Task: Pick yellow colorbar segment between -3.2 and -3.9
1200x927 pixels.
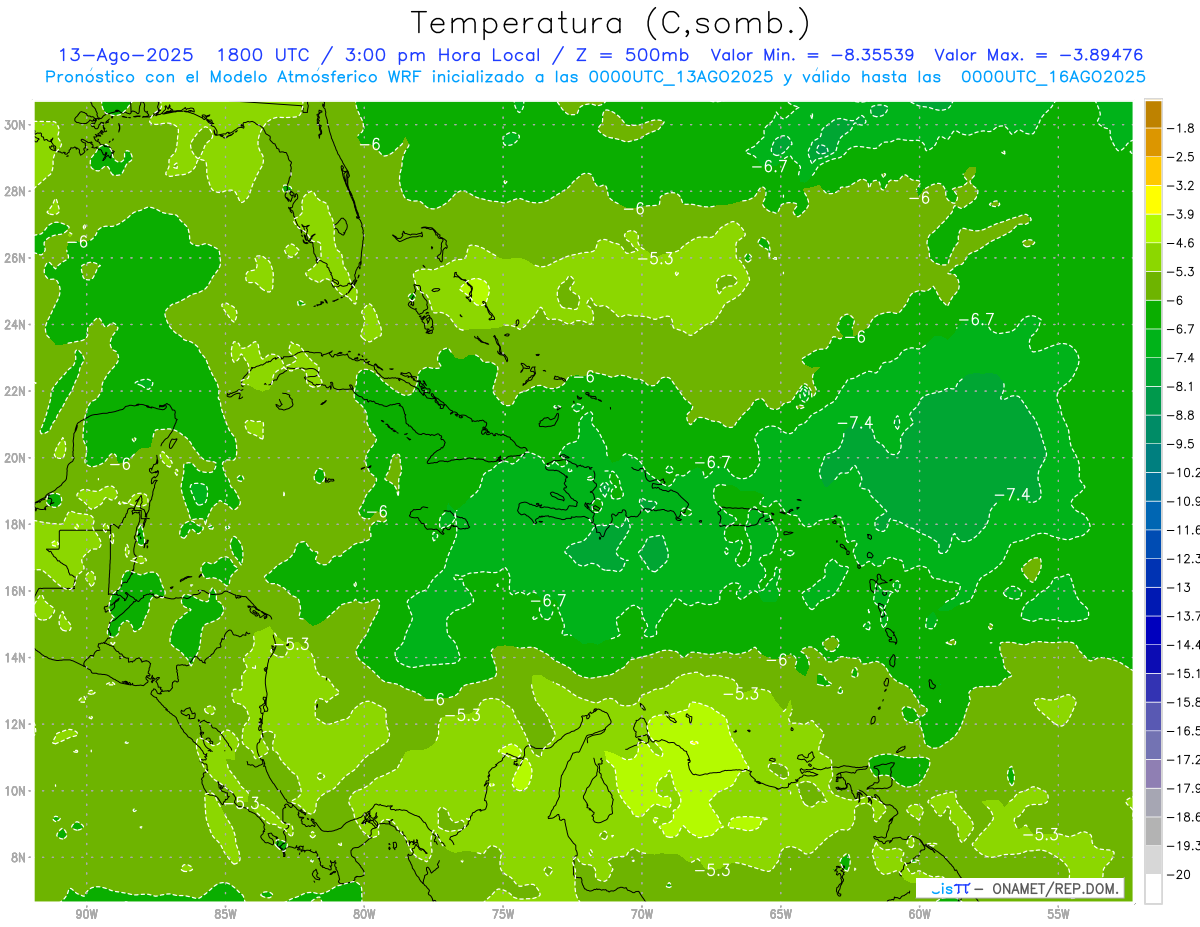Action: [x=1153, y=200]
